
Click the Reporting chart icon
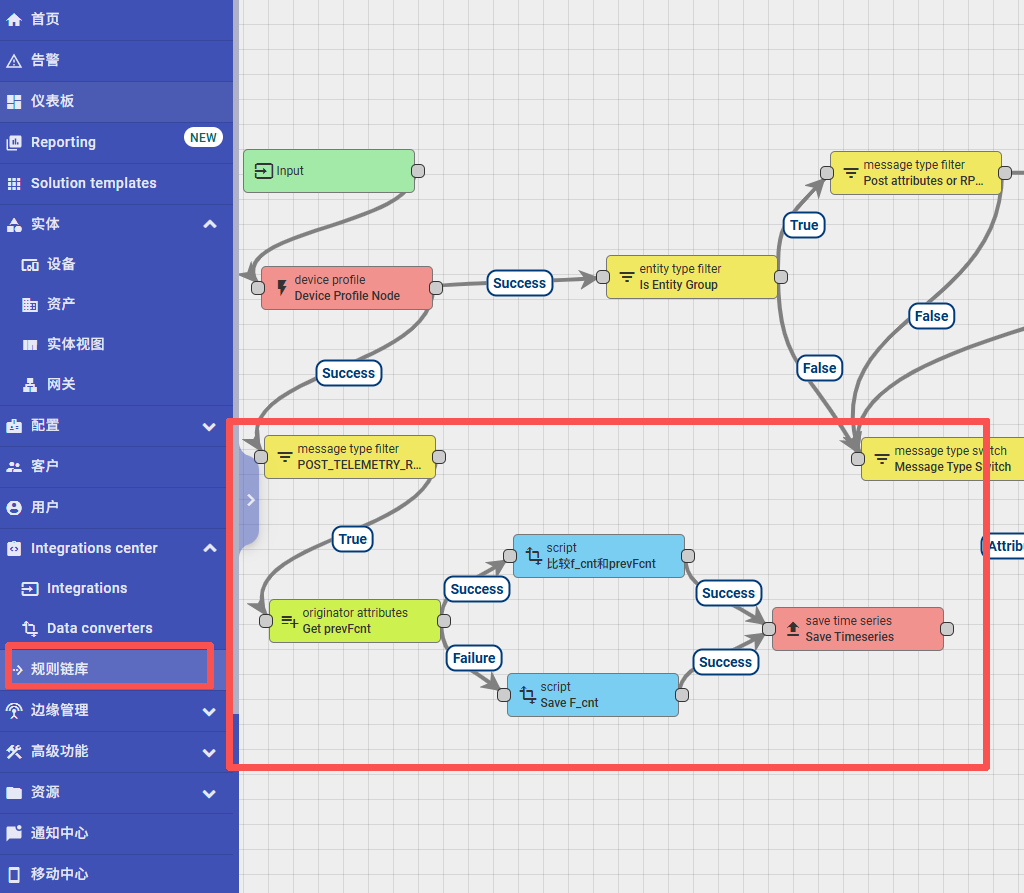[x=14, y=143]
